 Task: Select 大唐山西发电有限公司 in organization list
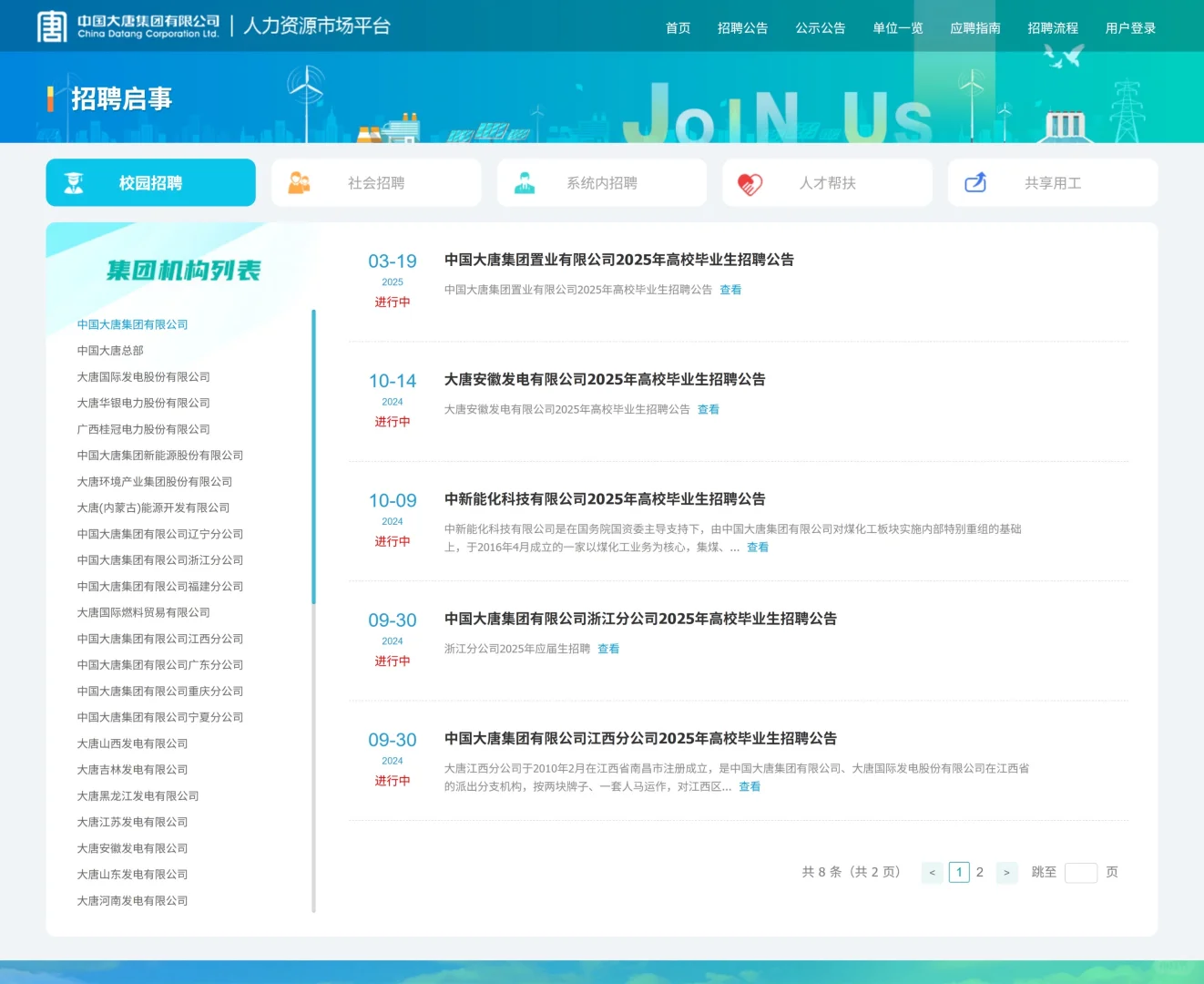pyautogui.click(x=133, y=743)
